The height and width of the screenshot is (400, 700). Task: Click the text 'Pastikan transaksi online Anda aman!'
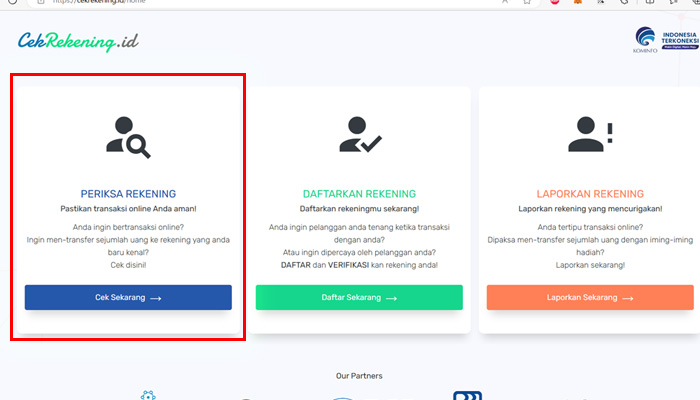[x=128, y=208]
